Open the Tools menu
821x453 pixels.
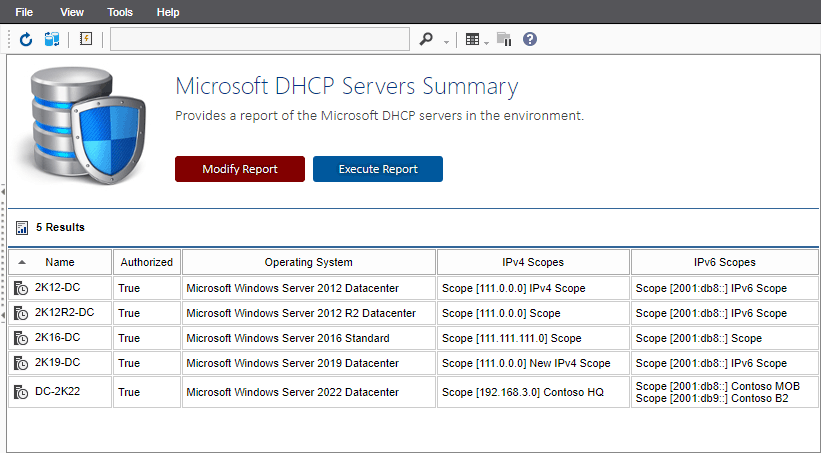120,12
